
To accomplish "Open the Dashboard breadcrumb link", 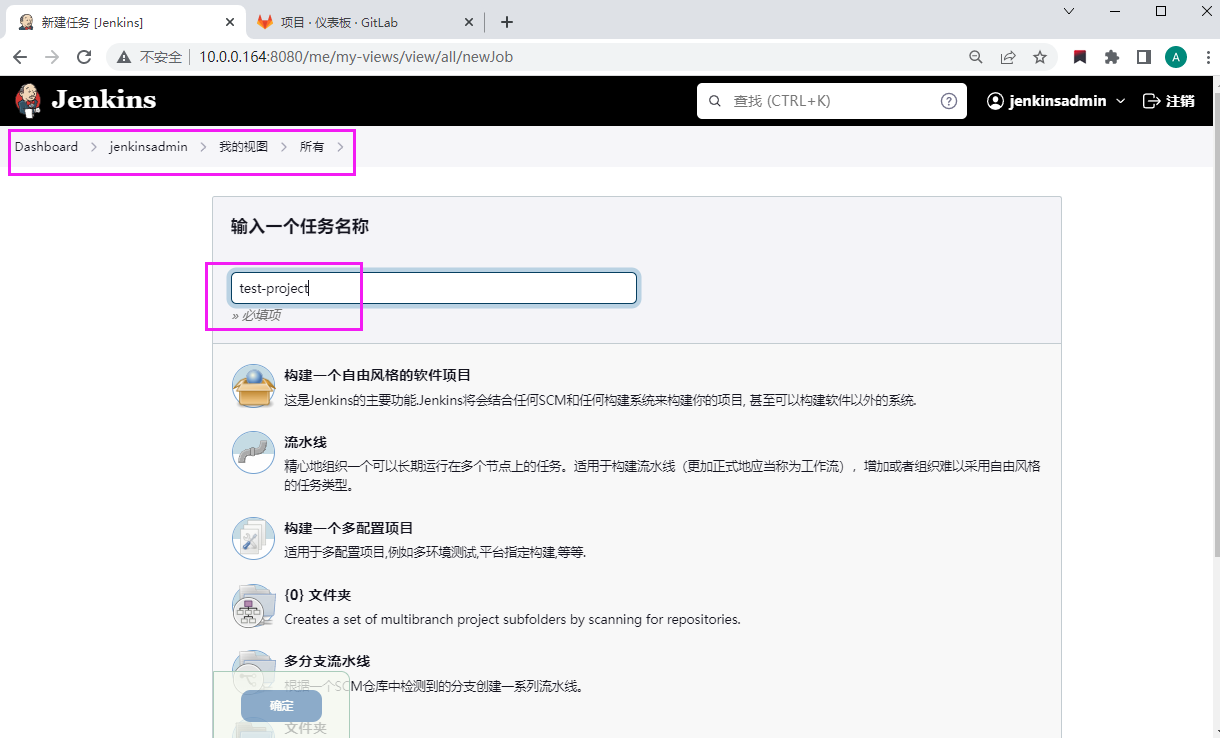I will tap(46, 147).
